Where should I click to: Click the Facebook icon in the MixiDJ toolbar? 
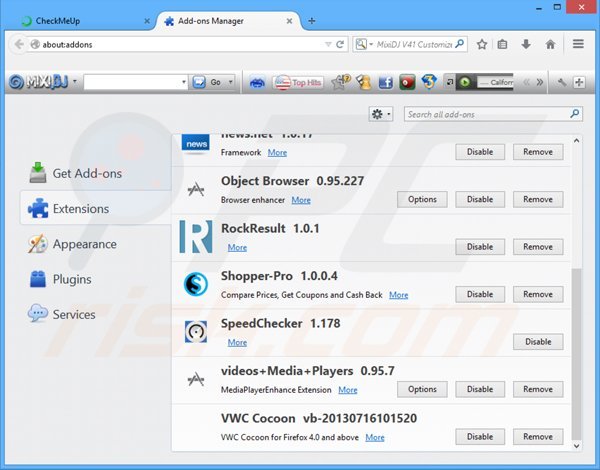pos(385,82)
